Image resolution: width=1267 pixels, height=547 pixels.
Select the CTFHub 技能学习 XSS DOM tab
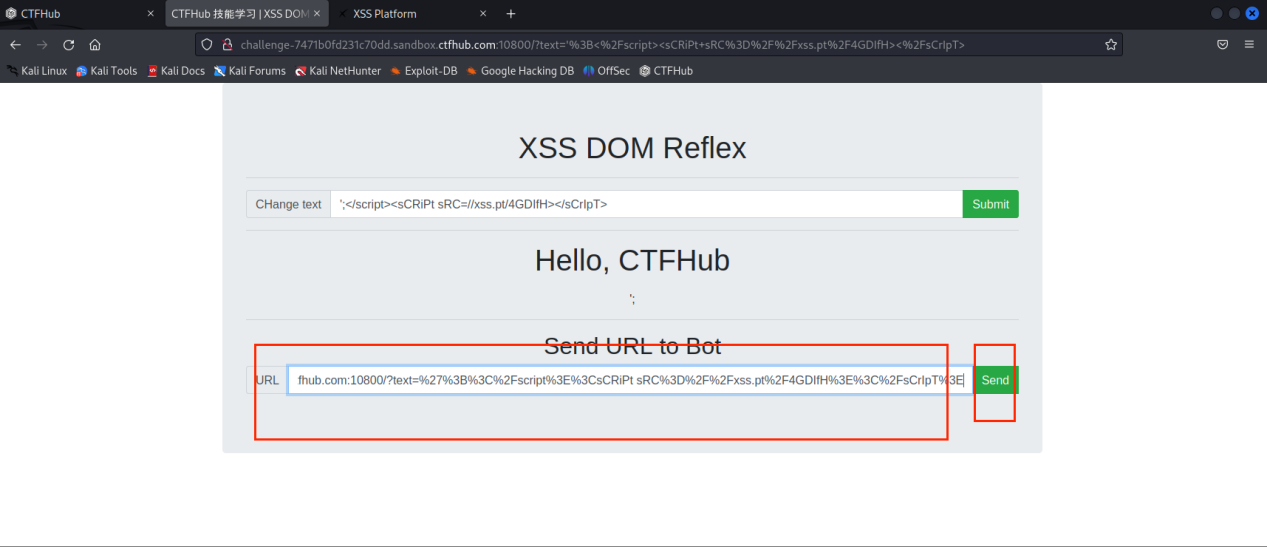click(247, 14)
